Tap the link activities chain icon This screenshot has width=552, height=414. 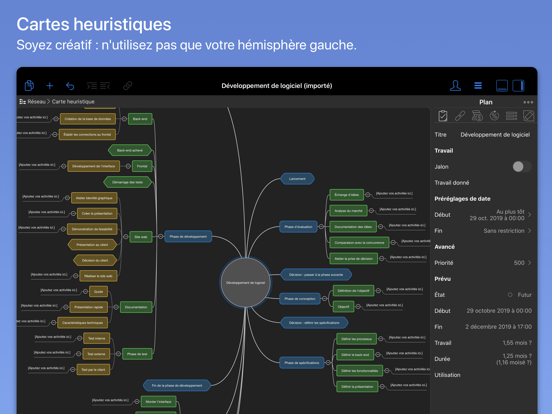[x=127, y=86]
